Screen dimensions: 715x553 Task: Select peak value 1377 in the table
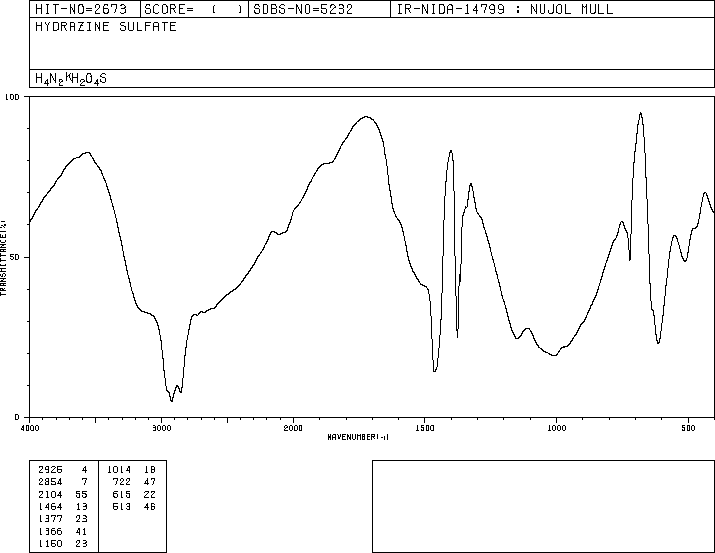(50, 519)
